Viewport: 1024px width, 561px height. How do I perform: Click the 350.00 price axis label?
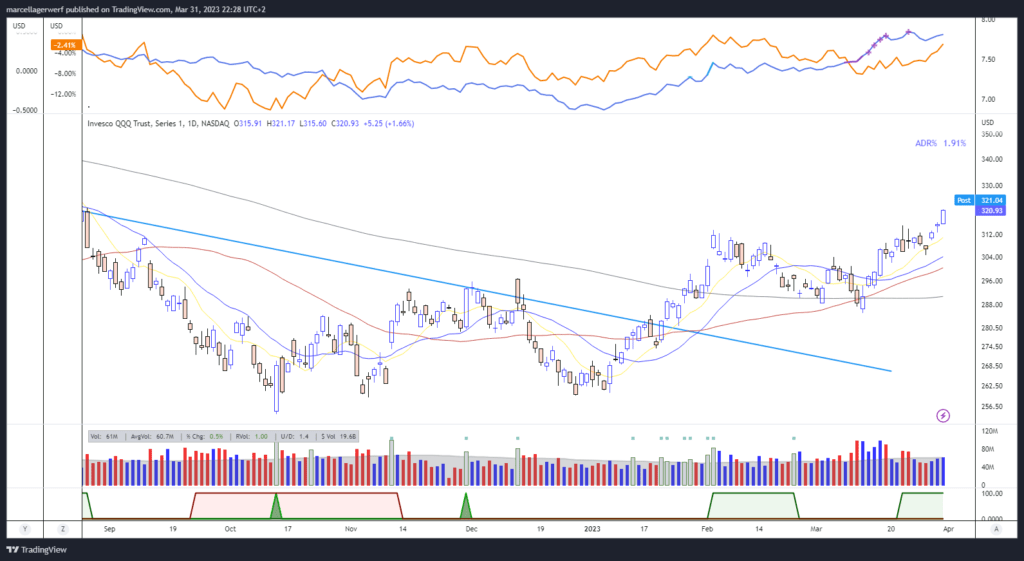click(x=991, y=135)
